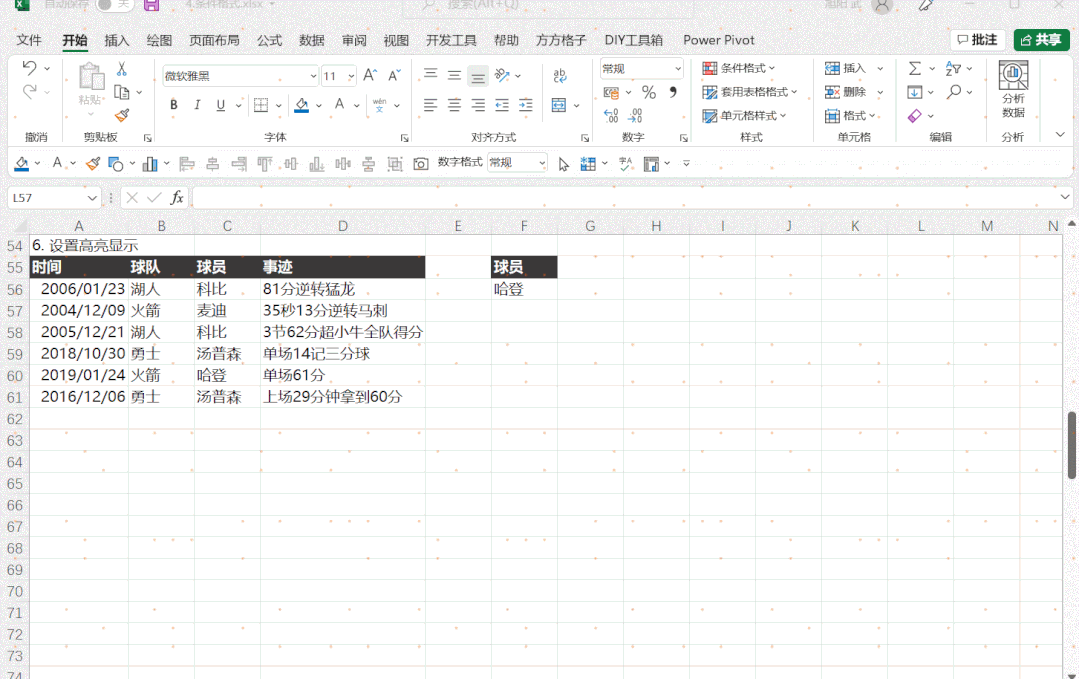Select the Format Painter brush
Screen dimensions: 1079x679
click(x=122, y=115)
